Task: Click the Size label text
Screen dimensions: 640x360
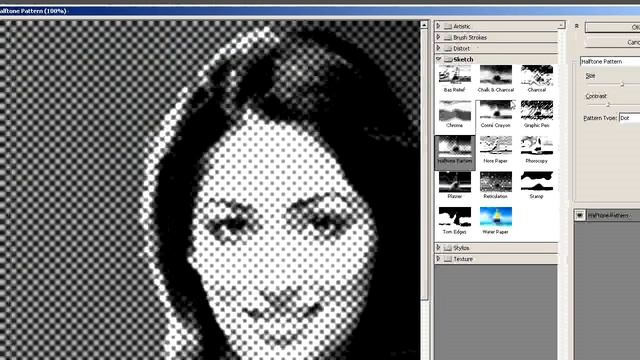Action: (590, 76)
